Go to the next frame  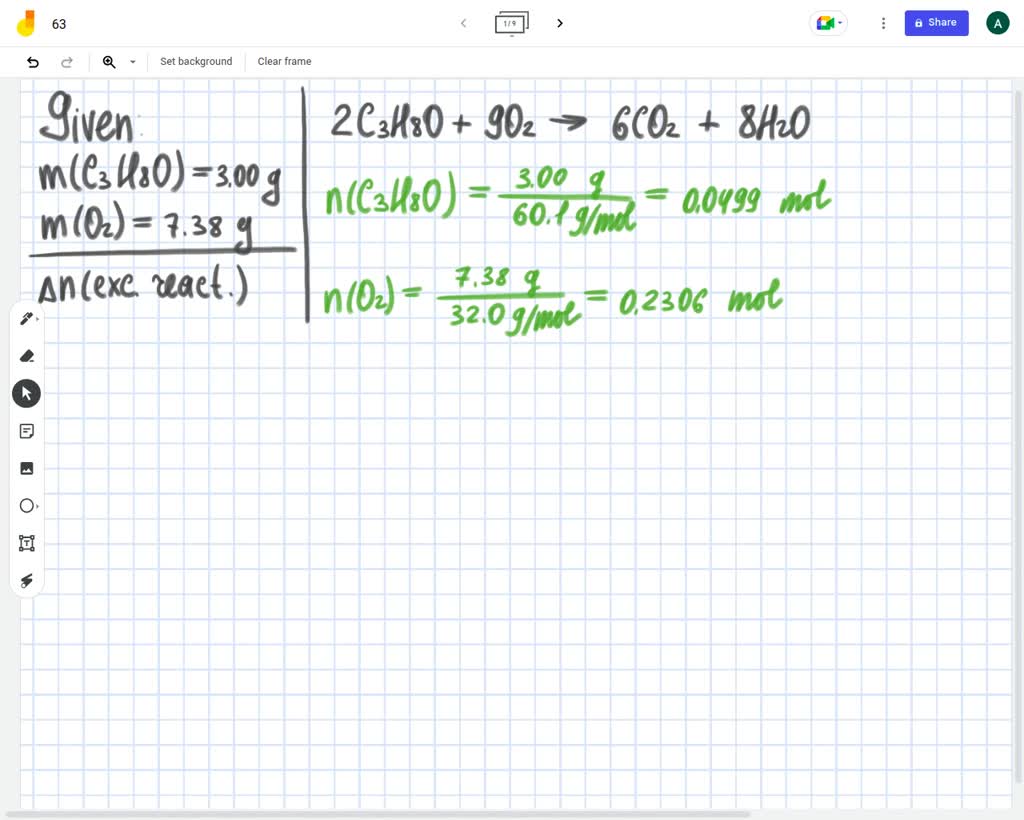click(560, 24)
